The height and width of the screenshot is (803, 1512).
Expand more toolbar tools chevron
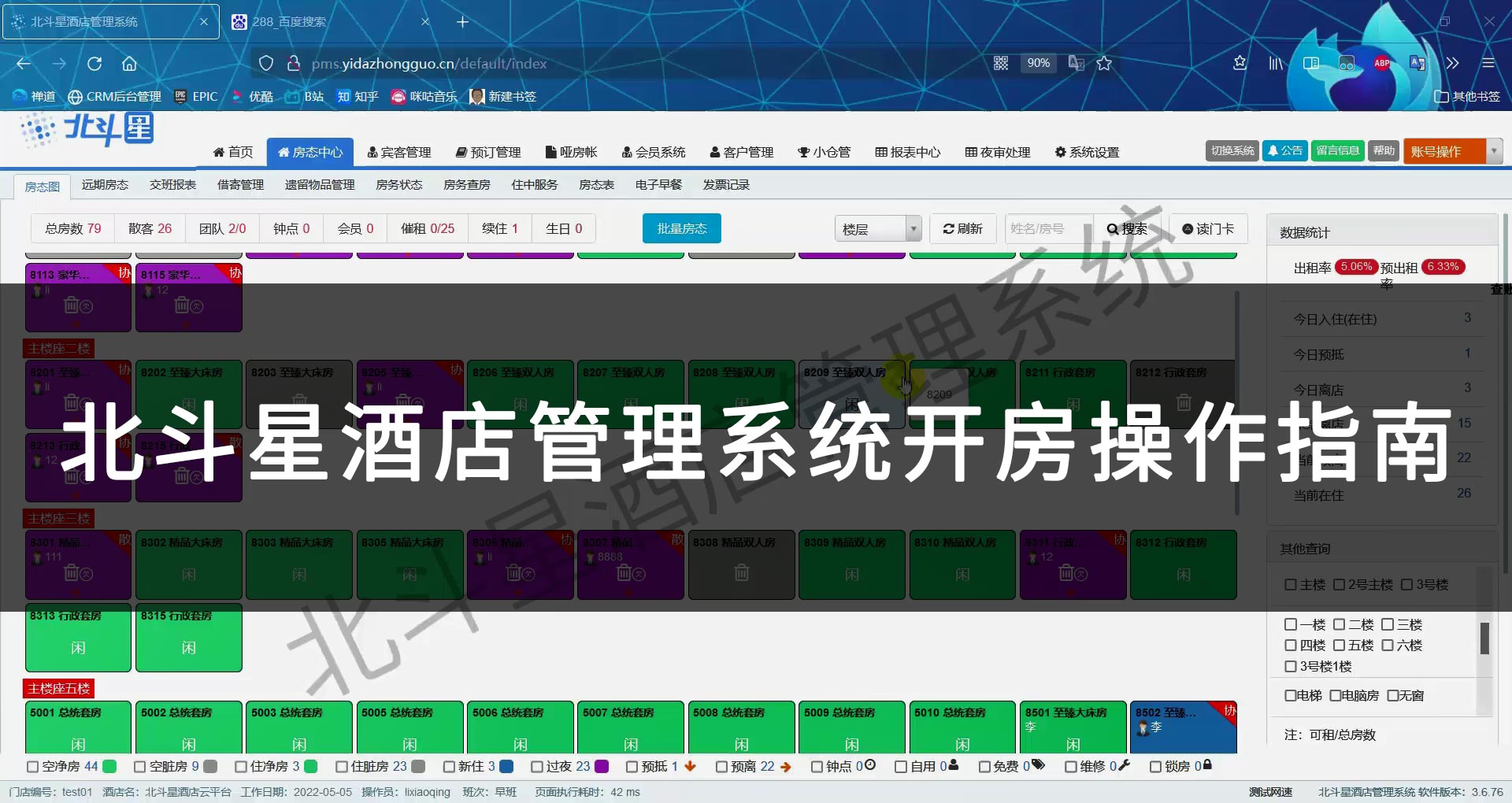[1453, 63]
